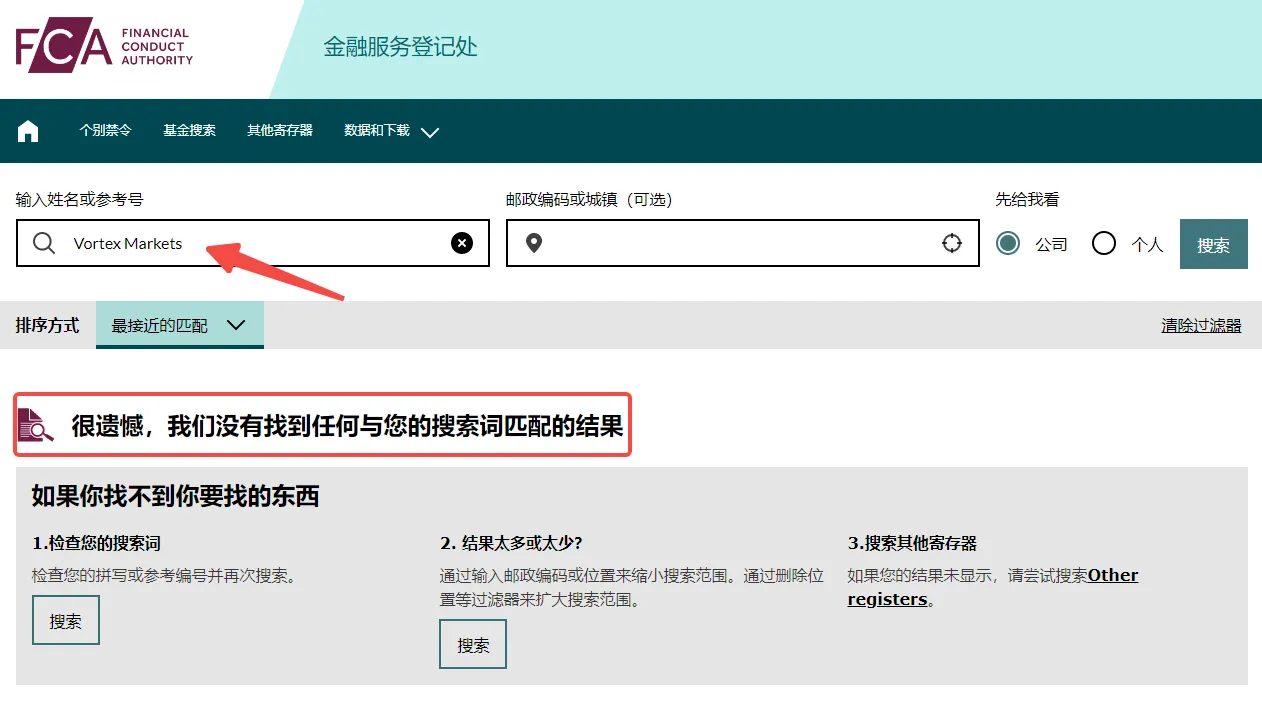Click 清除过滤器 link

coord(1201,325)
